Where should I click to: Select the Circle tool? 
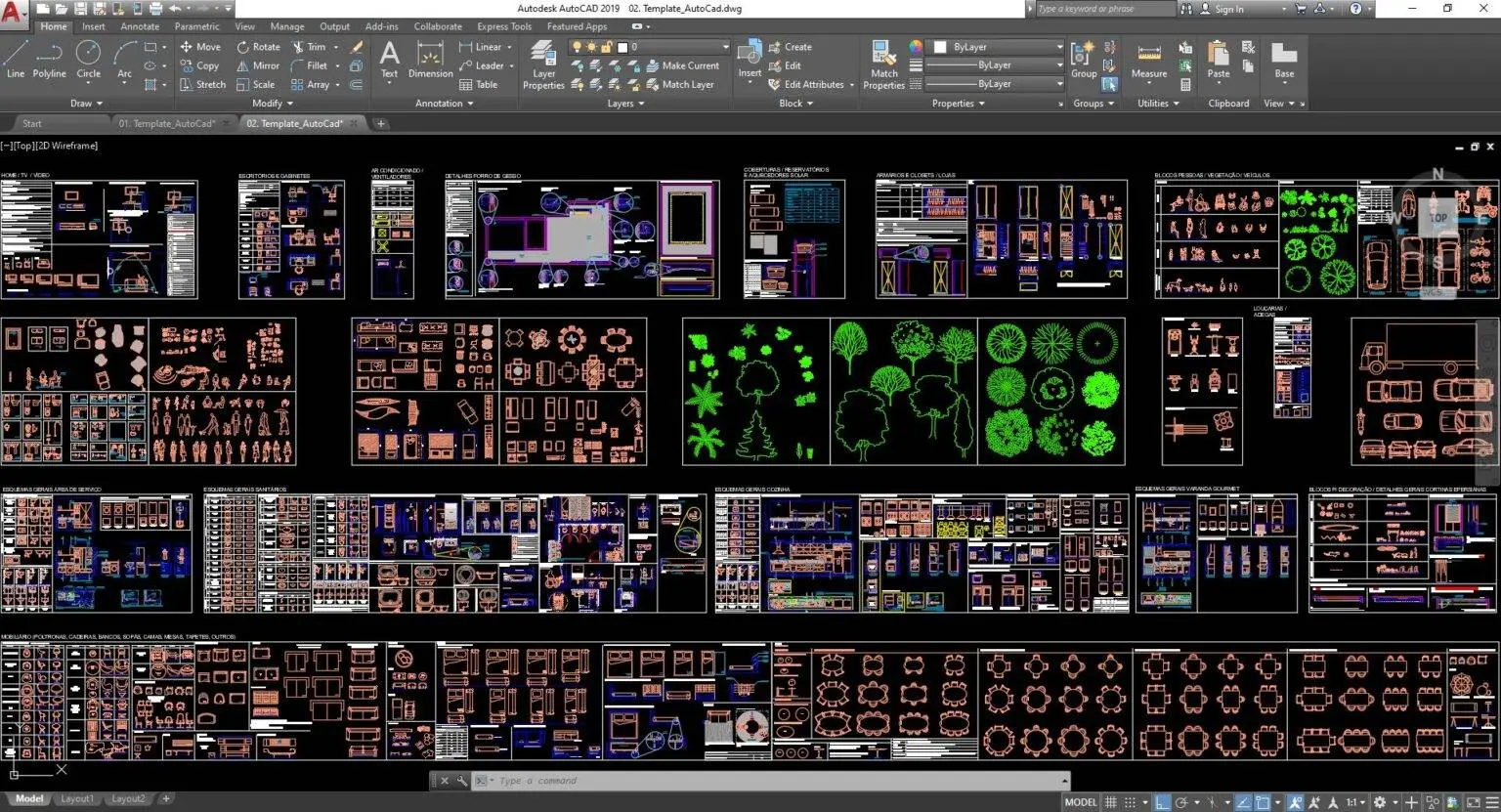click(88, 59)
